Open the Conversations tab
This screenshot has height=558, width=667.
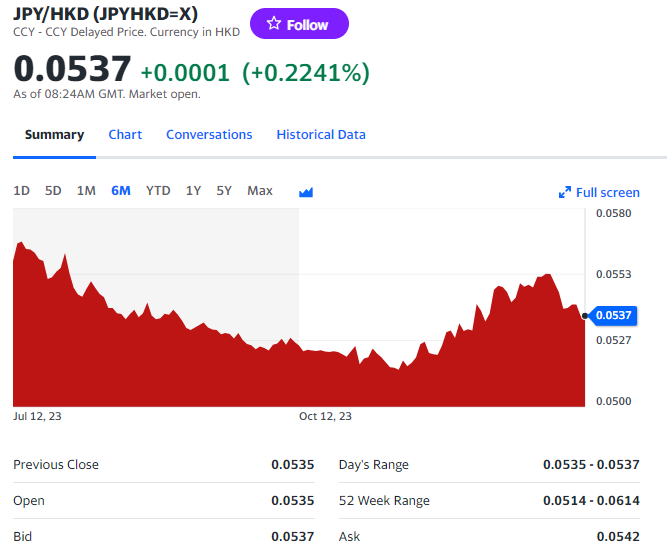(209, 135)
